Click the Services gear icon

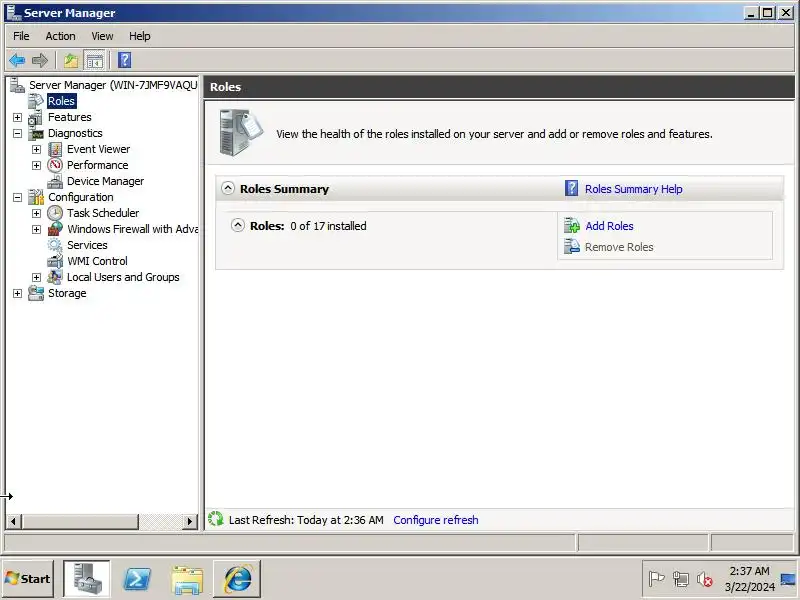pyautogui.click(x=55, y=245)
